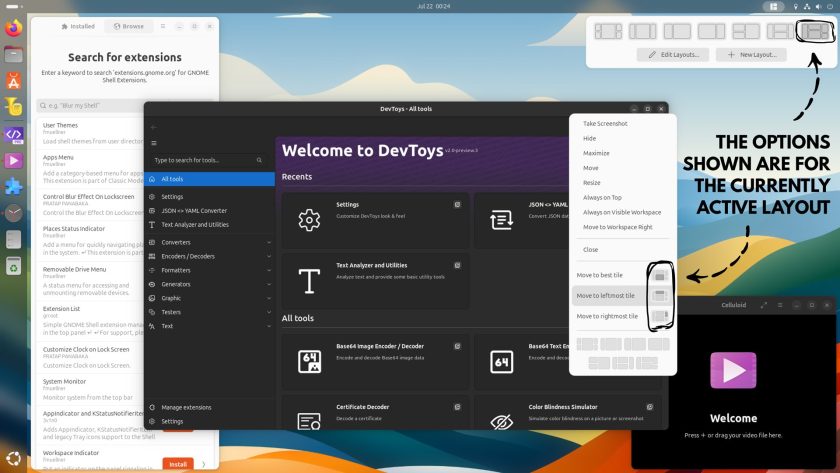The height and width of the screenshot is (473, 840).
Task: Open the clock showing Jul 22 00:24
Action: coord(433,6)
